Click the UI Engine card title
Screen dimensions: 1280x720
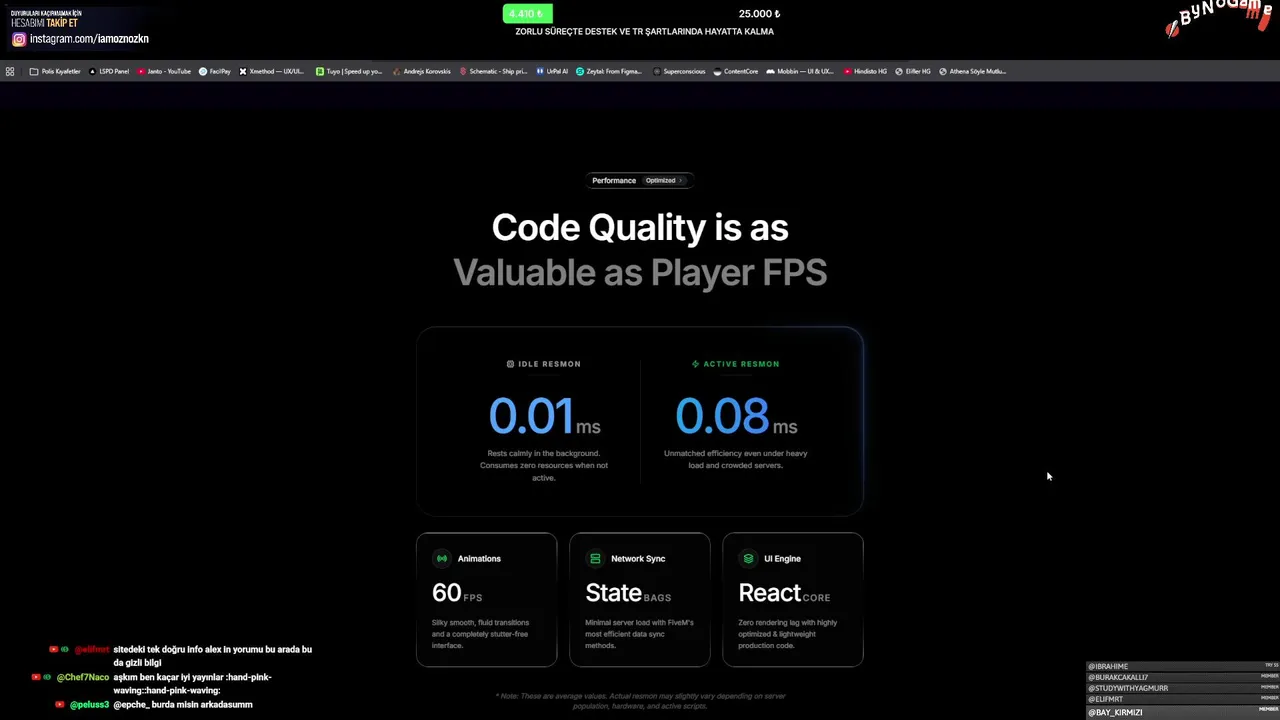tap(782, 559)
